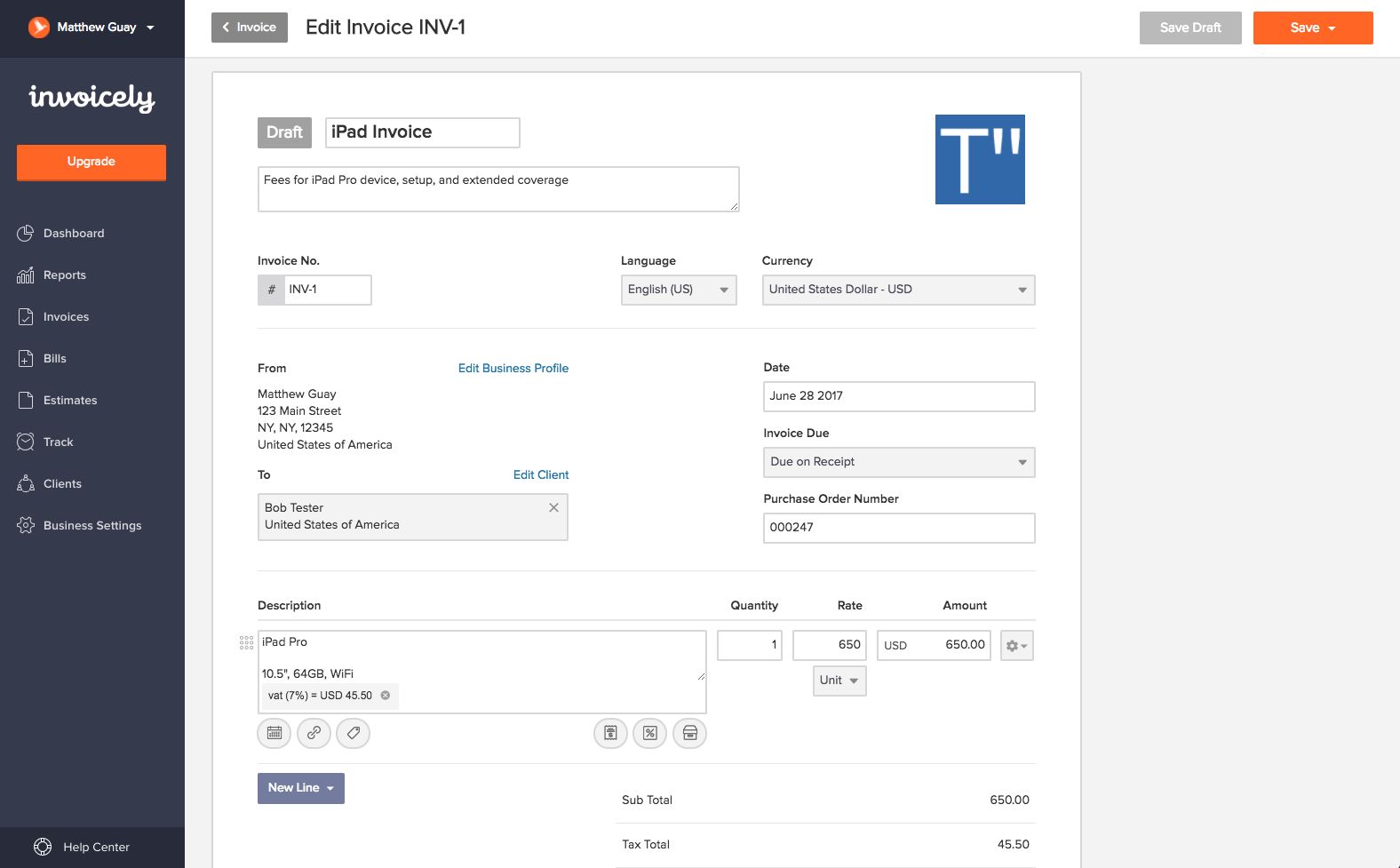
Task: Click the calendar icon below the line item
Action: tap(274, 734)
